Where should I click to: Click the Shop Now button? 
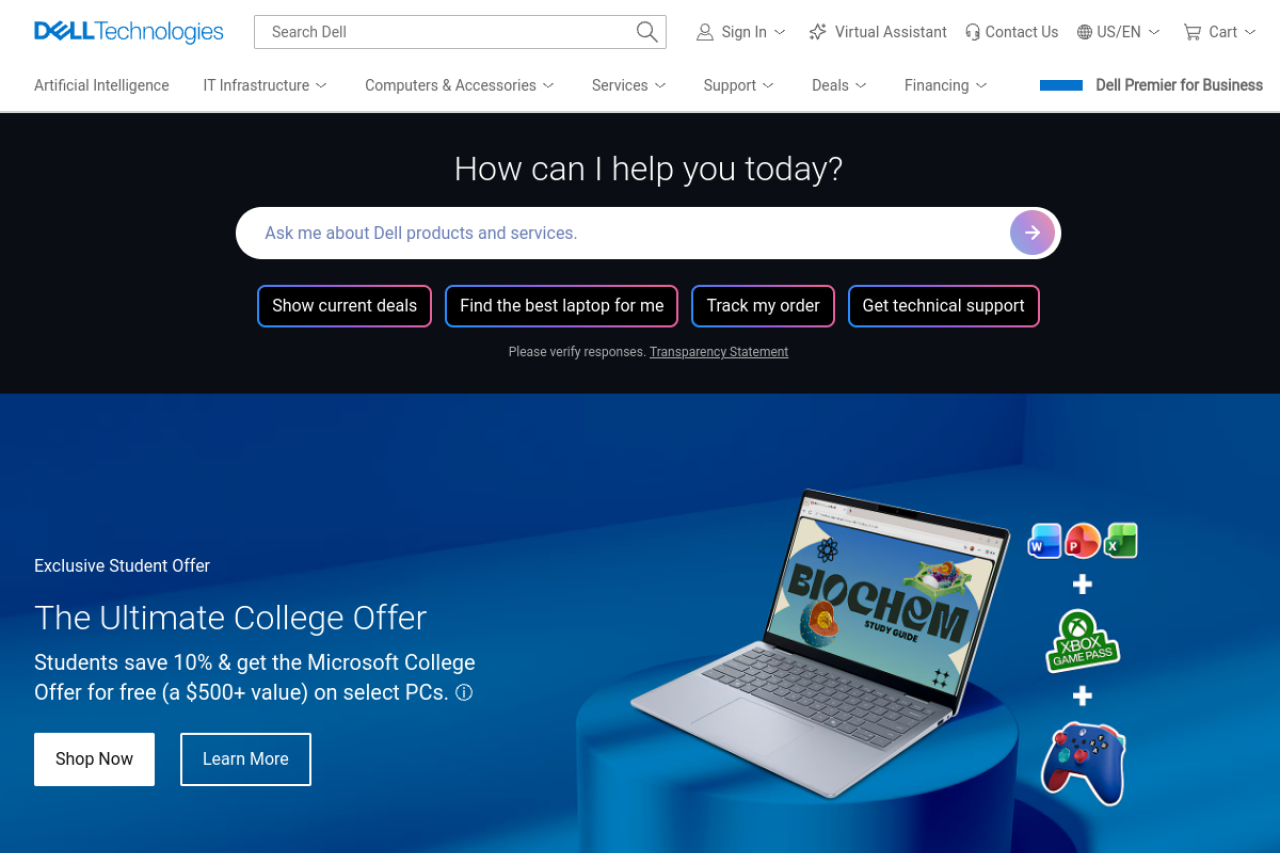coord(94,759)
